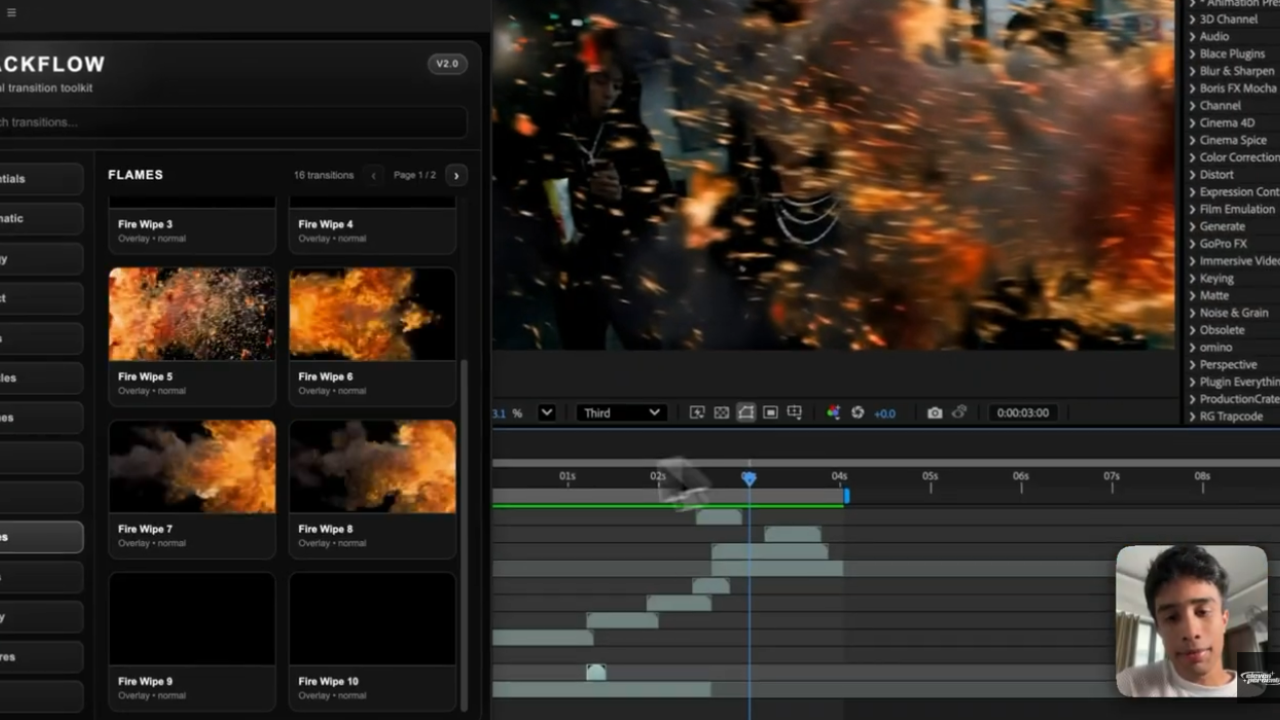Click the show channel color icon

(x=833, y=412)
